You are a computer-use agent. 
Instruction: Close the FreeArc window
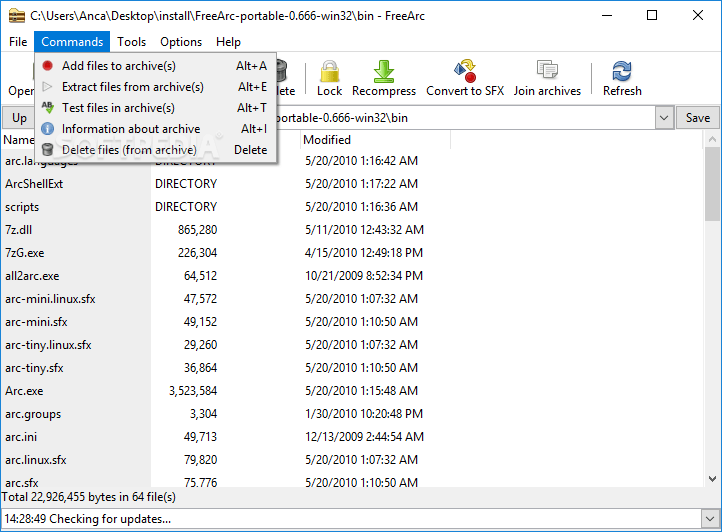pos(698,15)
